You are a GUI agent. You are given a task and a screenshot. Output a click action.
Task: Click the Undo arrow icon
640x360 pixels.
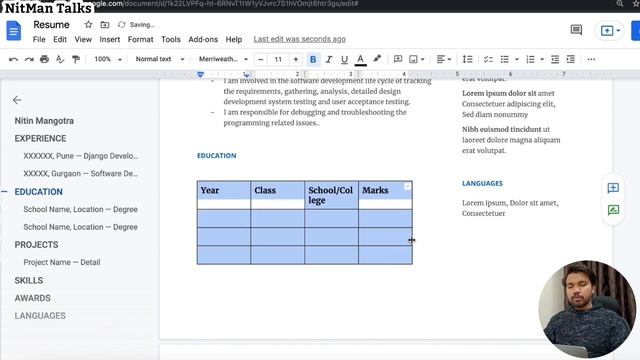(x=13, y=60)
